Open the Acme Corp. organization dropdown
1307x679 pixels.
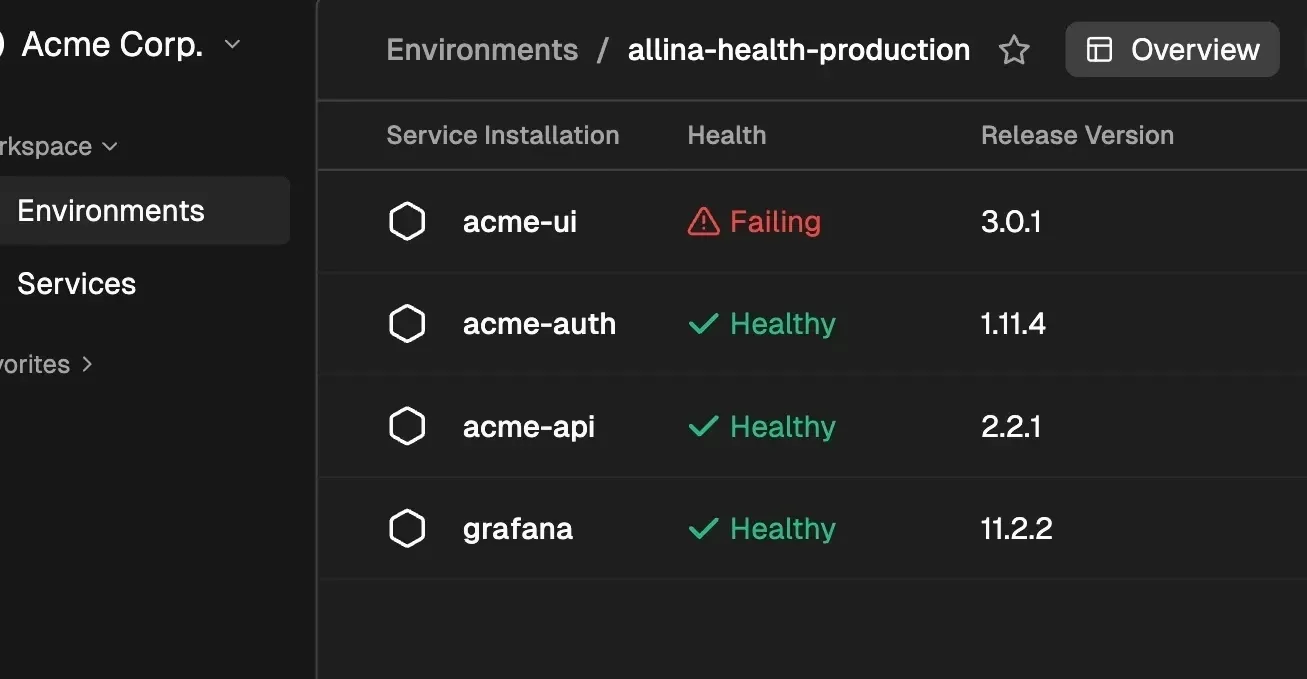[232, 44]
